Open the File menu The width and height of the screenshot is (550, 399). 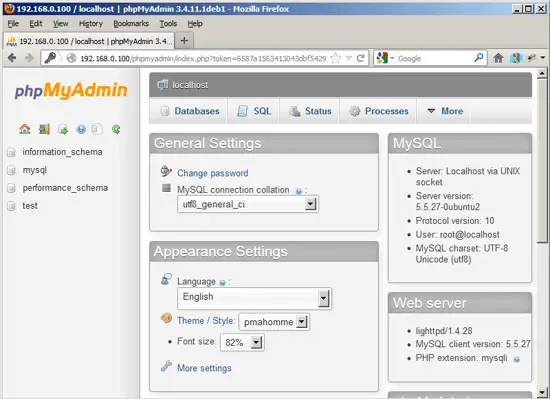point(13,24)
